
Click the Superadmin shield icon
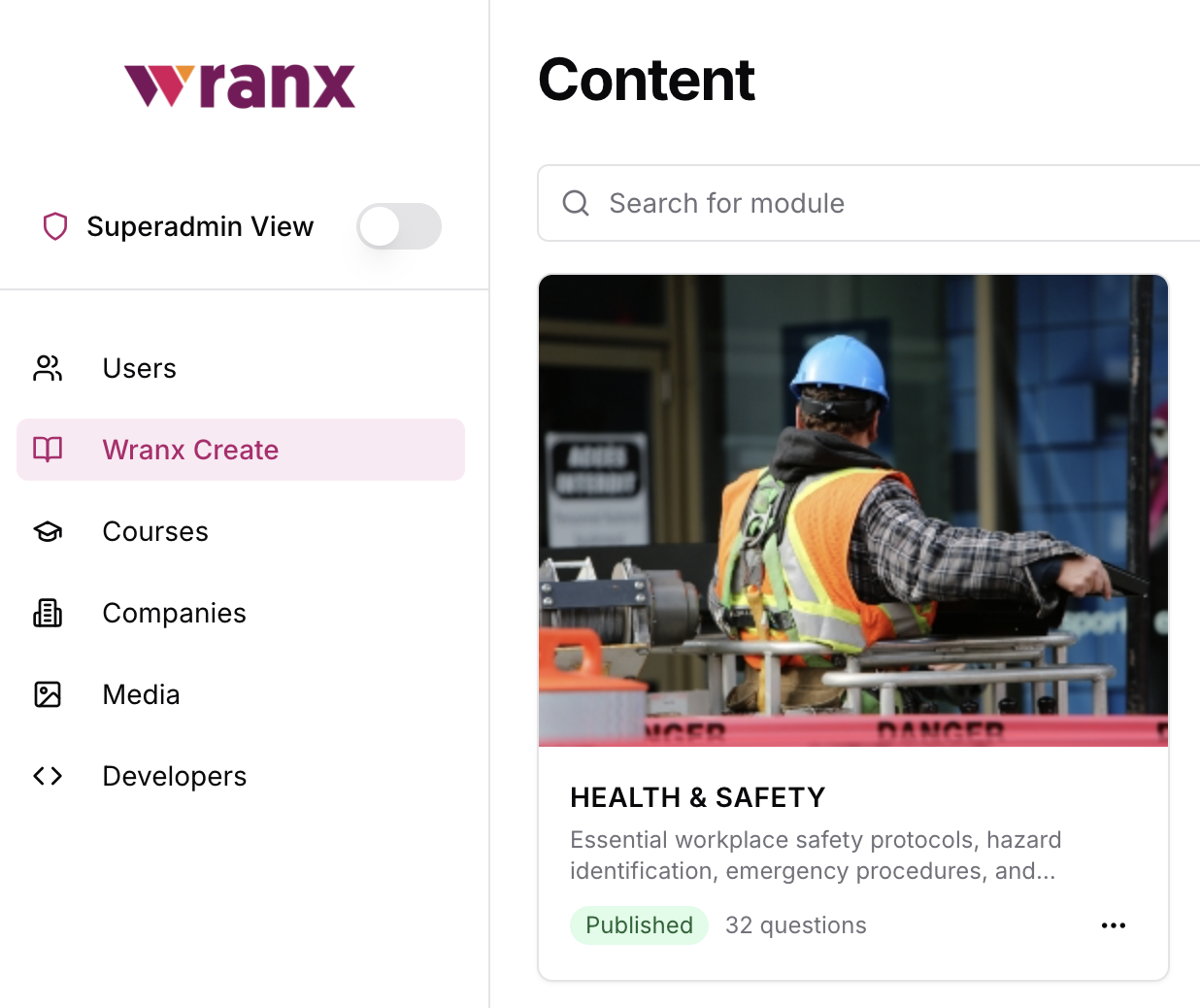[55, 226]
